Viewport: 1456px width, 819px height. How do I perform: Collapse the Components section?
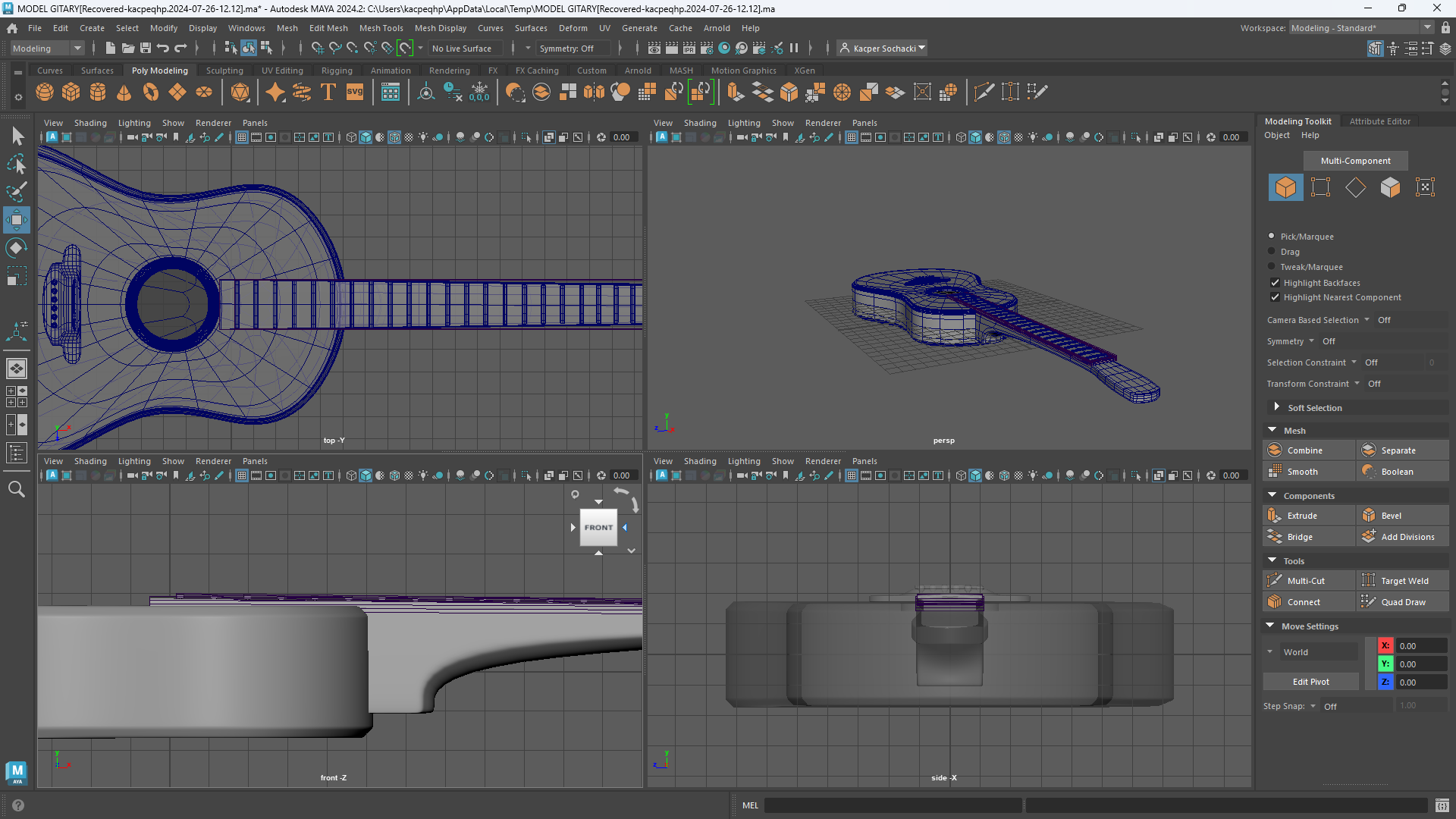1272,495
